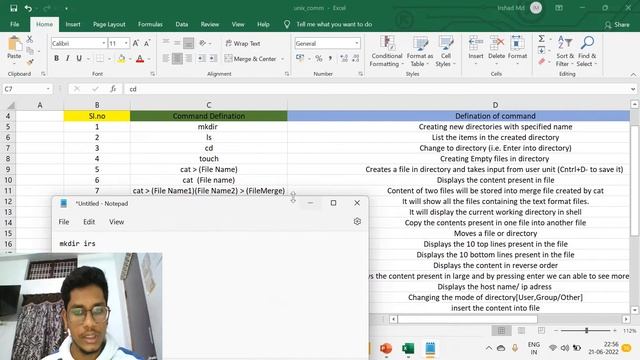Toggle Bold formatting
Viewport: 640px width, 360px height.
tap(56, 59)
